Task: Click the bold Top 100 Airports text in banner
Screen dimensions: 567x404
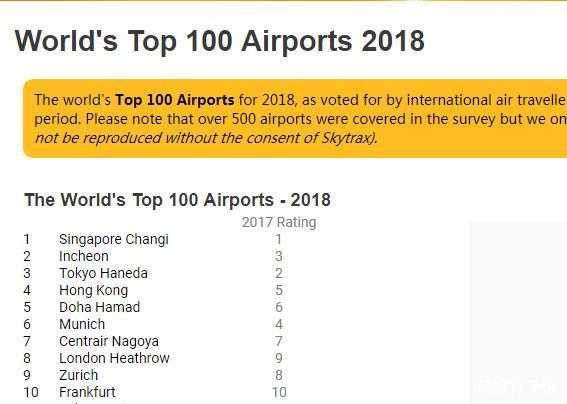Action: pyautogui.click(x=175, y=100)
